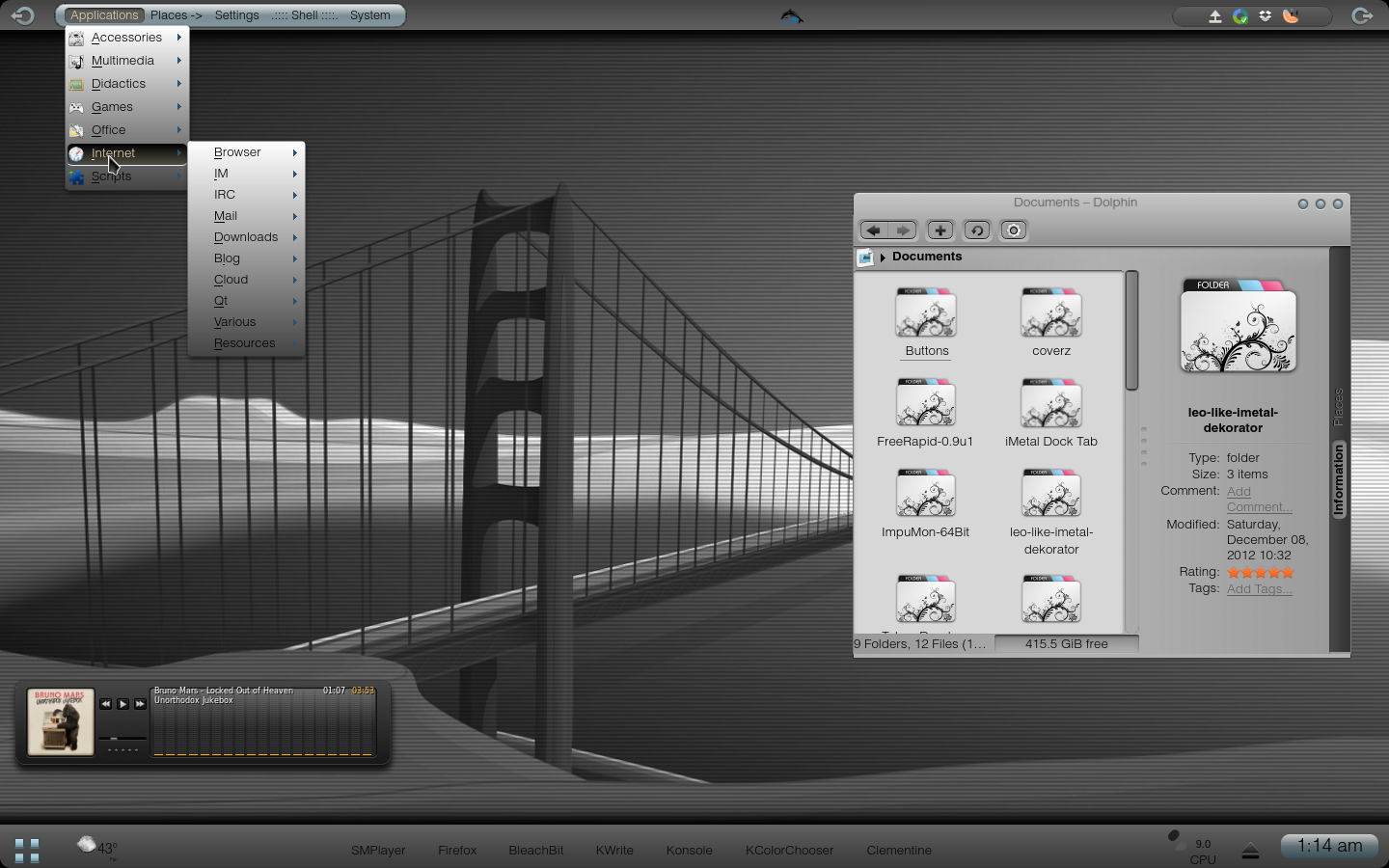The image size is (1389, 868).
Task: Expand the breadcrumb arrow before Documents
Action: (x=883, y=258)
